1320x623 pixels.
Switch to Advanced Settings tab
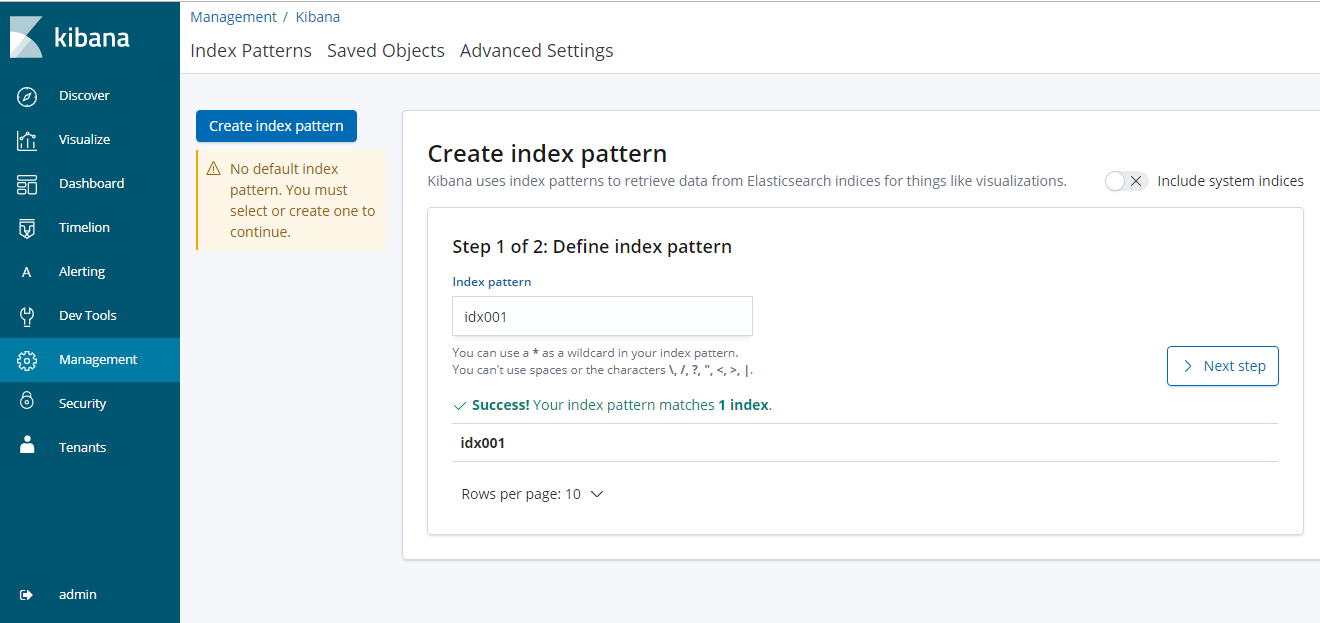(x=537, y=50)
